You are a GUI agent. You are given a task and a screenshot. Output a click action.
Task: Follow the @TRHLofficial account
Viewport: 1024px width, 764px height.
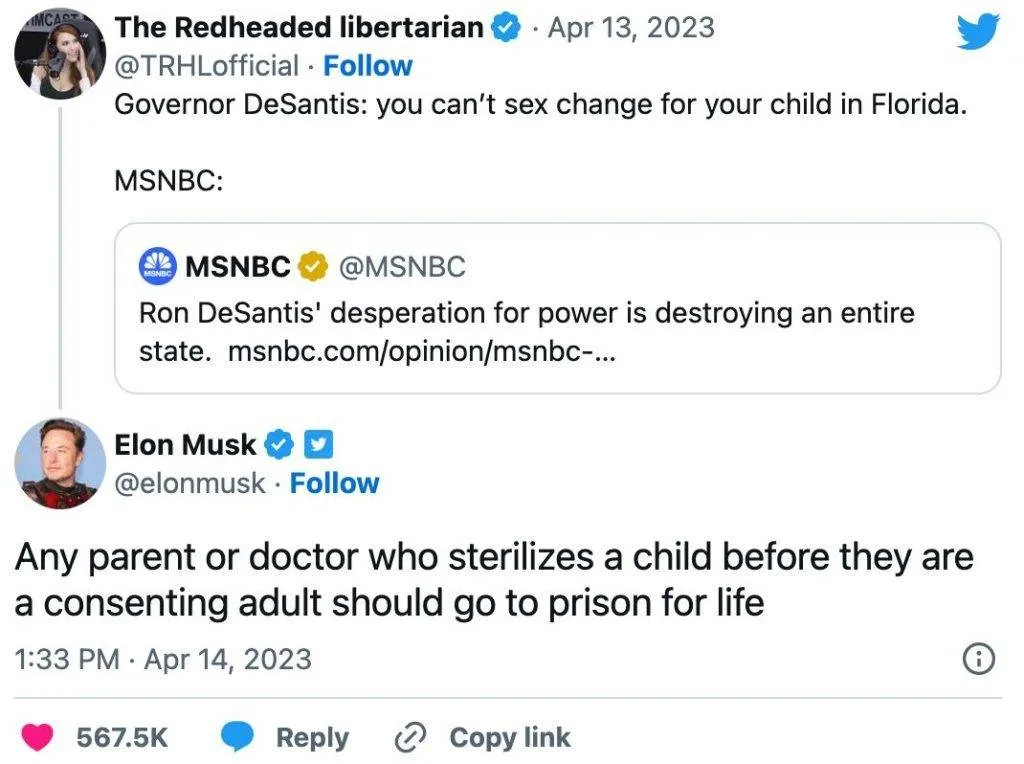[x=367, y=66]
